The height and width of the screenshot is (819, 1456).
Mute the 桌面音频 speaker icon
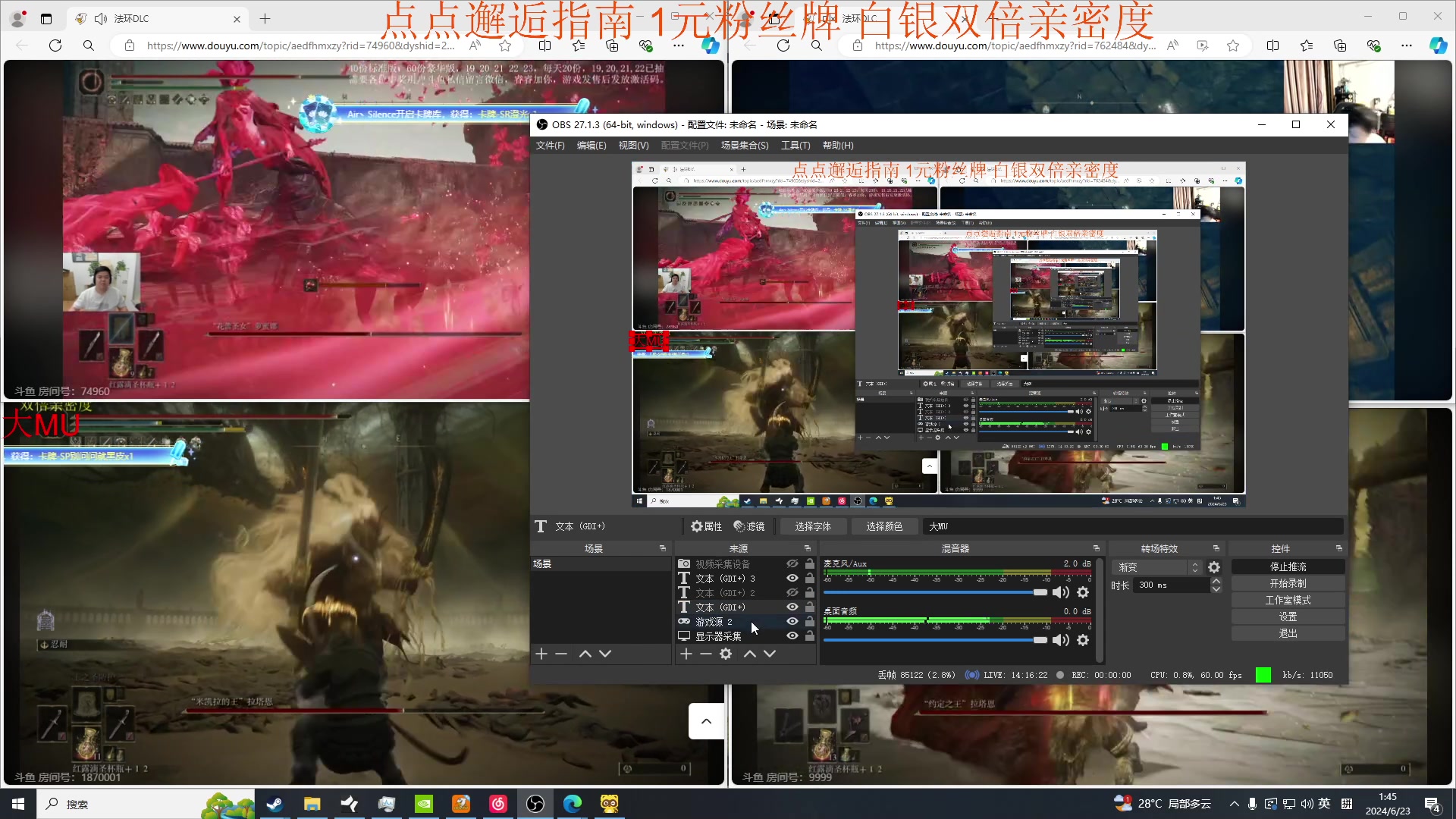[1061, 640]
